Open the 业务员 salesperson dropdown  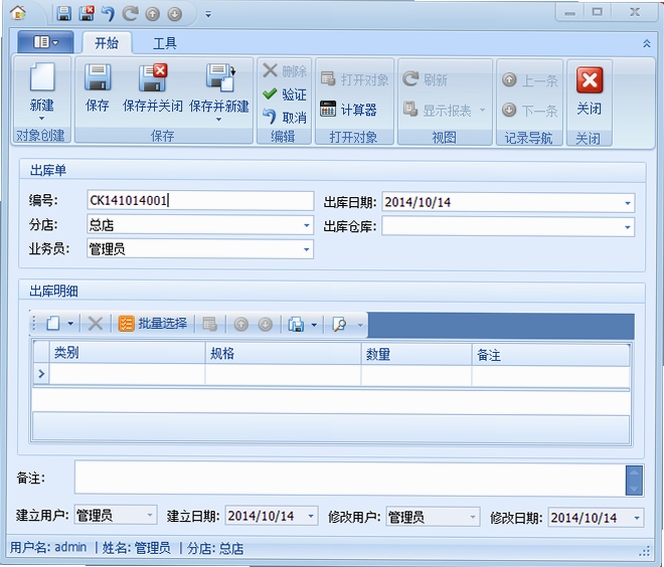pyautogui.click(x=306, y=249)
